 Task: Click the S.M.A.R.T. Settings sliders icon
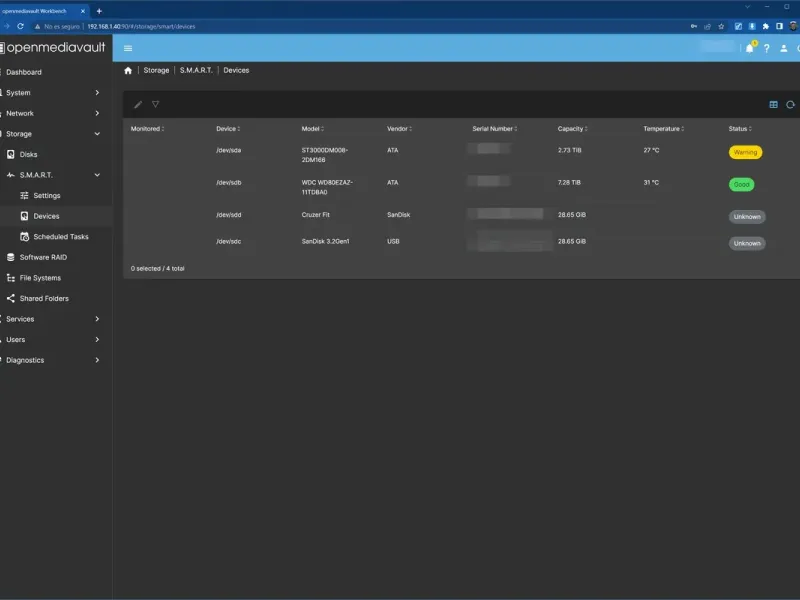24,195
